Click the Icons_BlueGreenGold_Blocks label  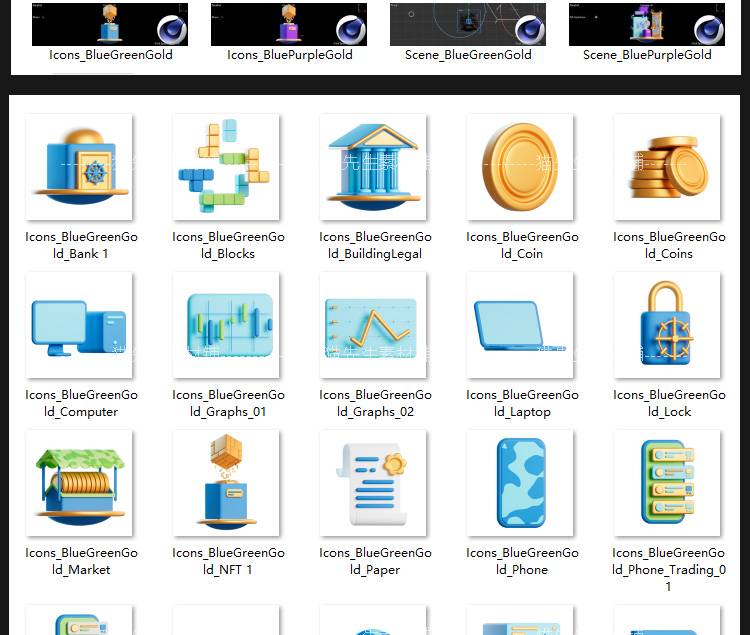pos(228,245)
